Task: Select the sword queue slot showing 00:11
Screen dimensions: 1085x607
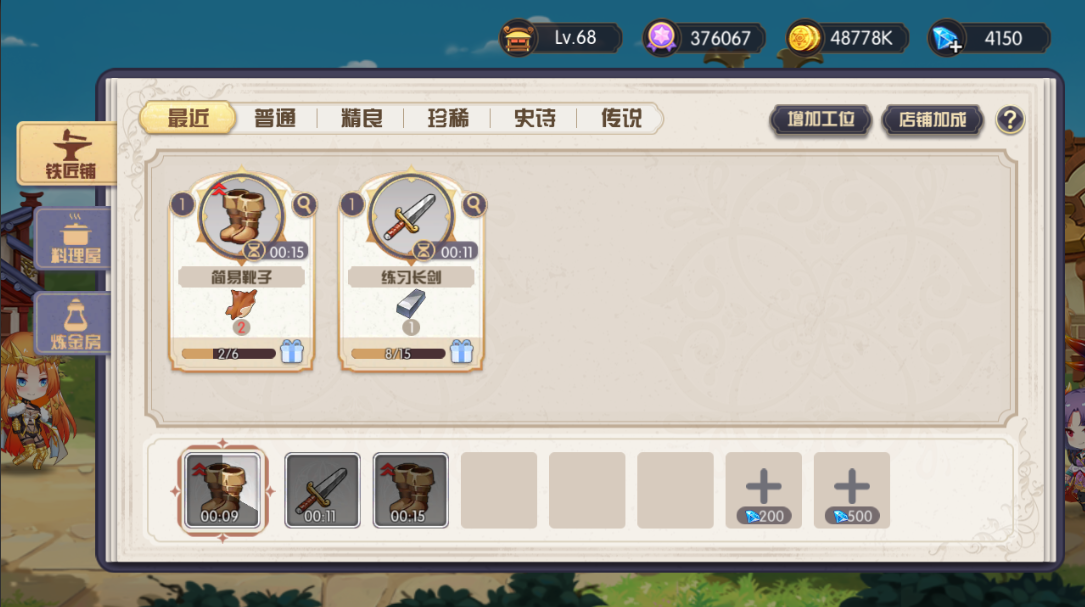Action: pyautogui.click(x=322, y=490)
